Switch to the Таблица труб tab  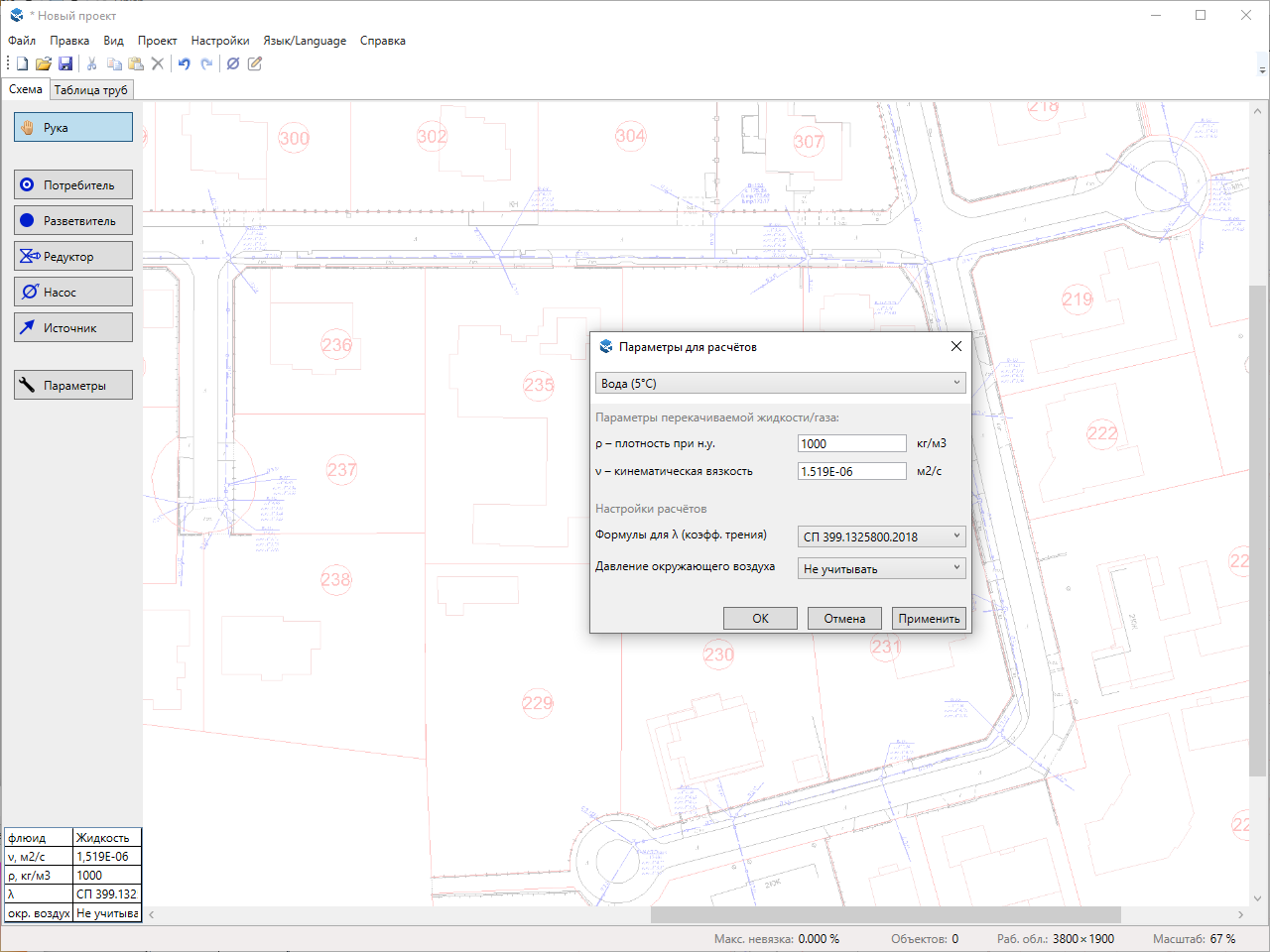tap(90, 90)
